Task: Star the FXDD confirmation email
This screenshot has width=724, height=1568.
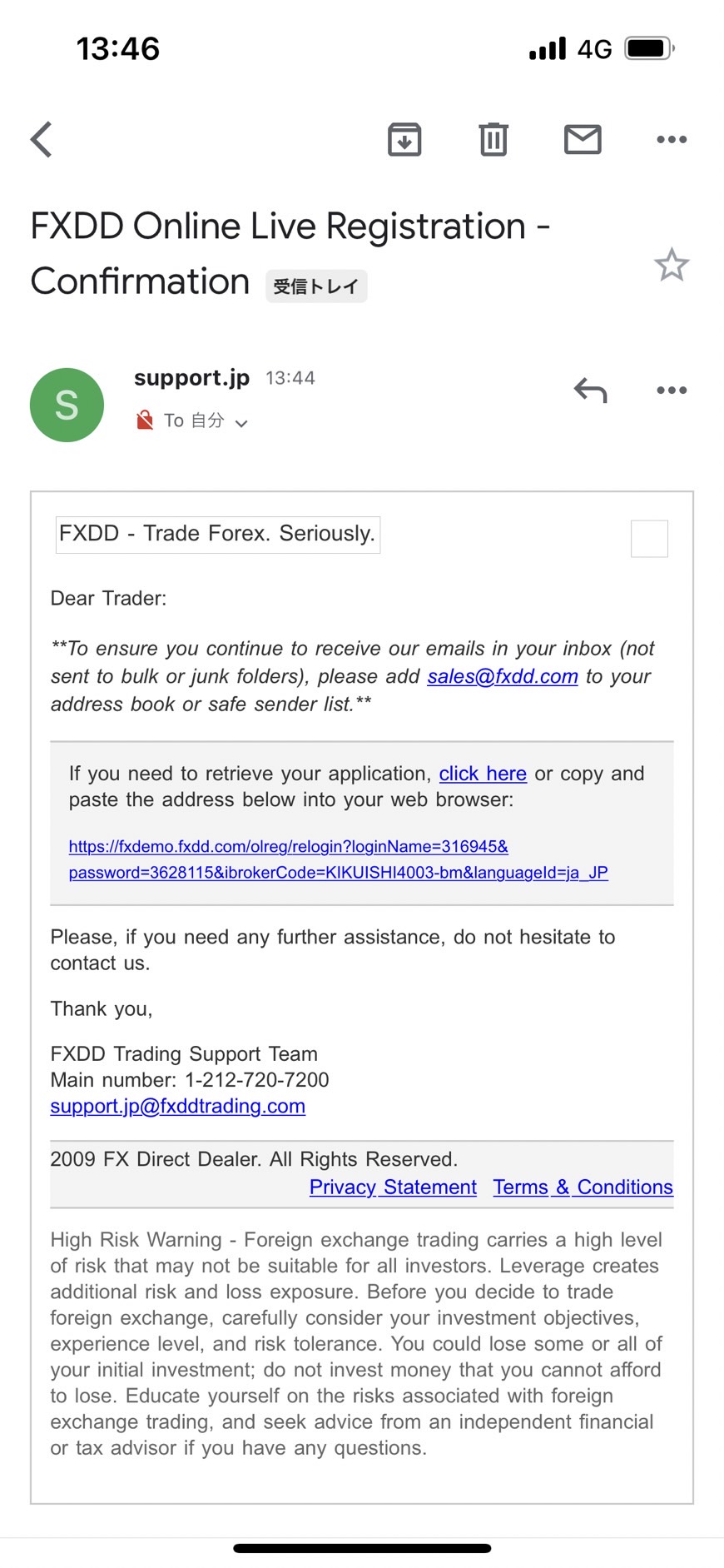Action: 672,265
